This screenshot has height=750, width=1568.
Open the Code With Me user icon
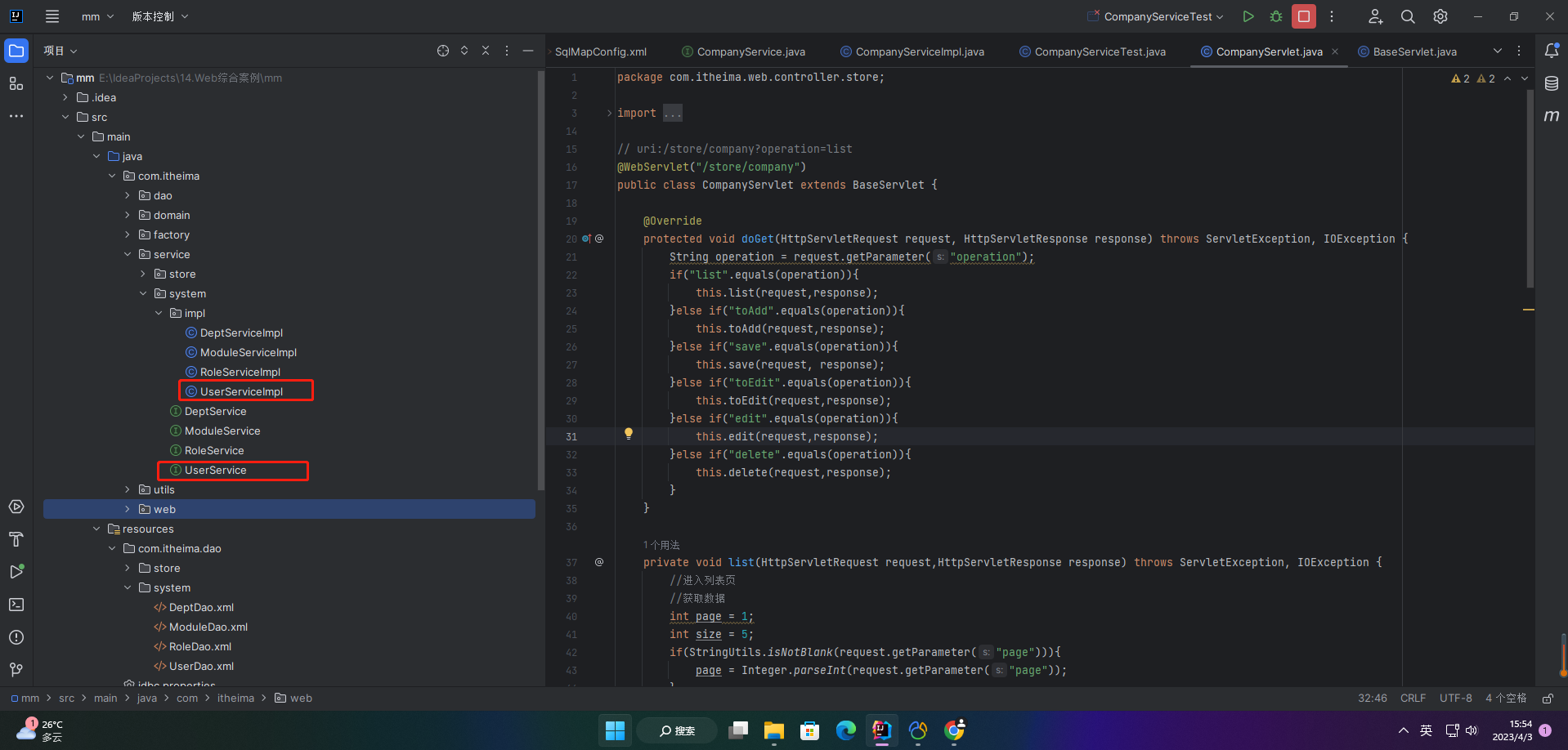1376,16
